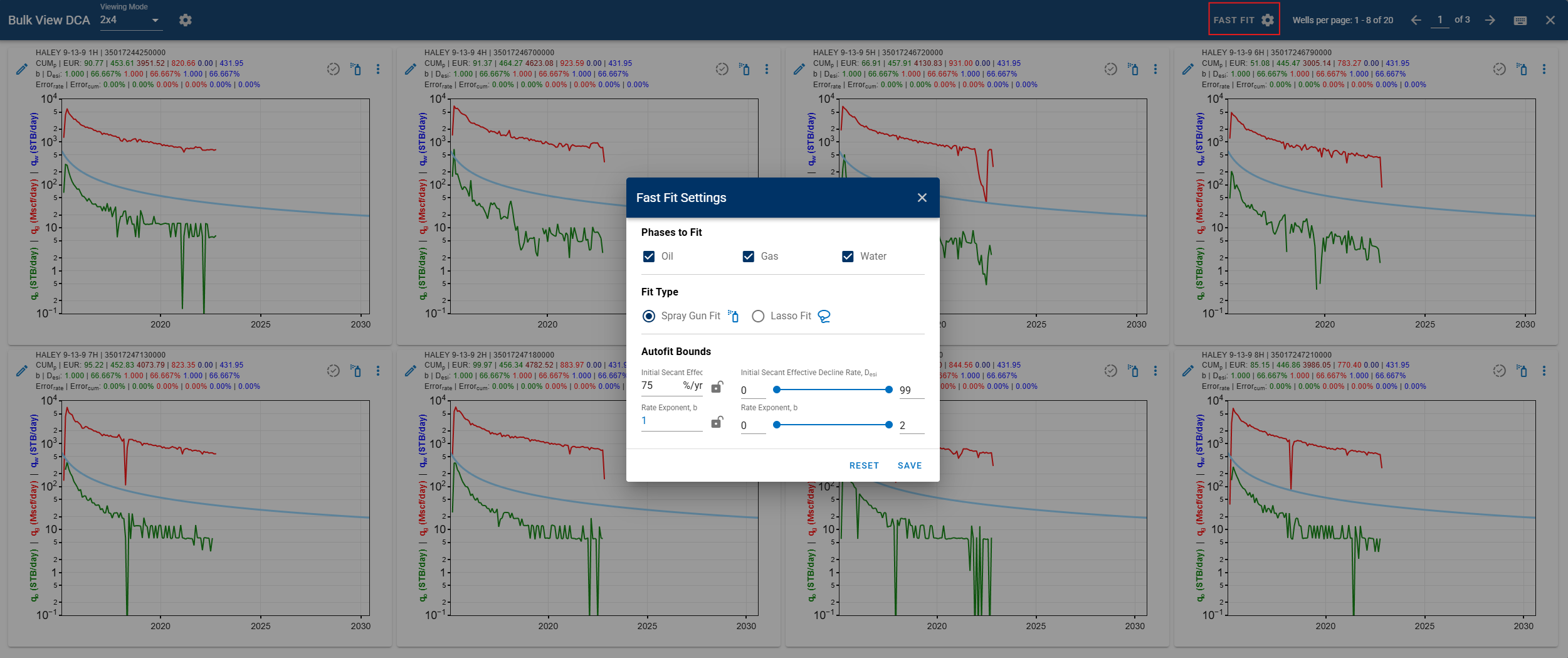Click the approve checkmark icon for HALEY 9-13-9 6H

1498,69
